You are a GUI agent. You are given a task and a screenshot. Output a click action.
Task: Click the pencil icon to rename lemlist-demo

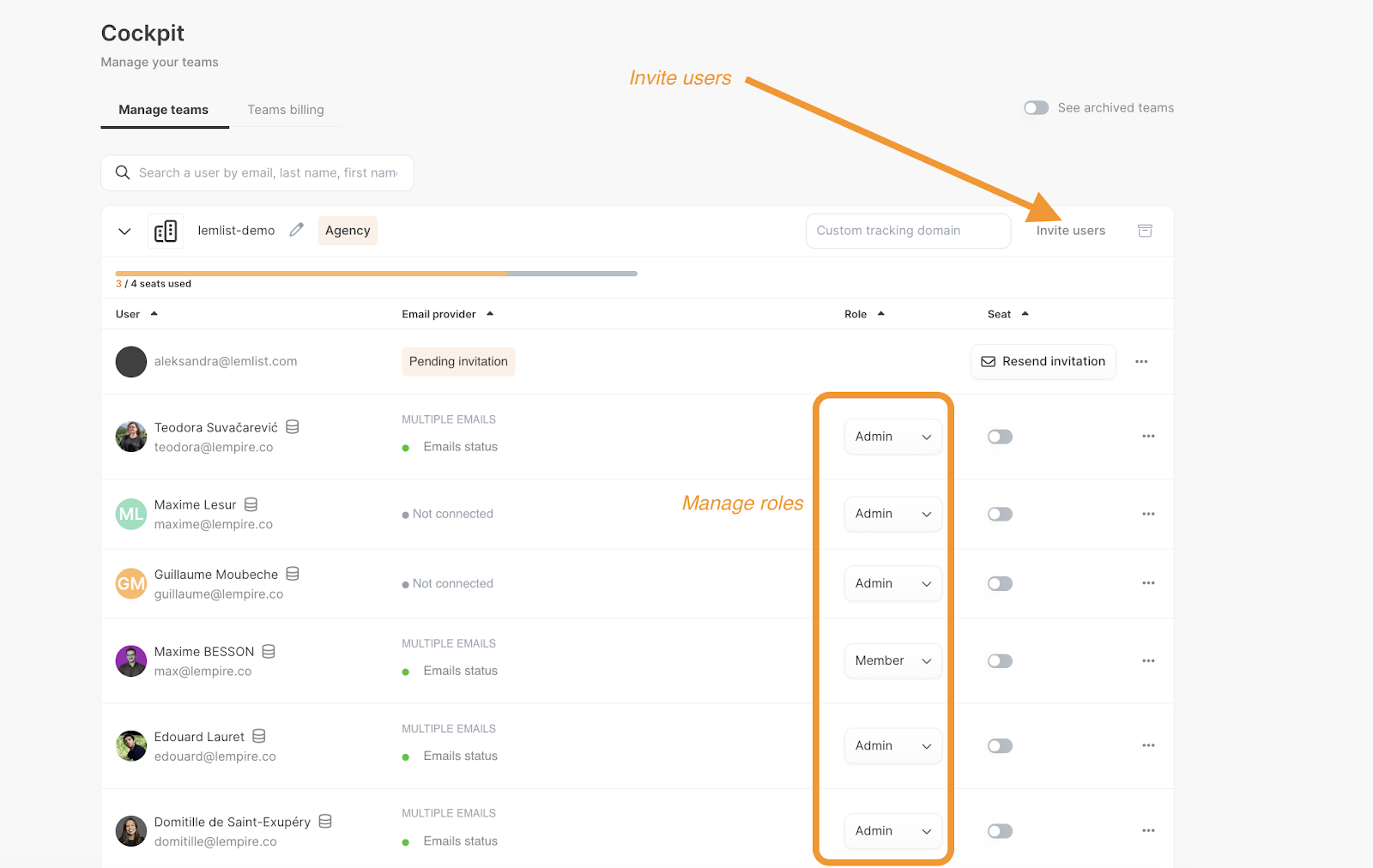coord(296,230)
